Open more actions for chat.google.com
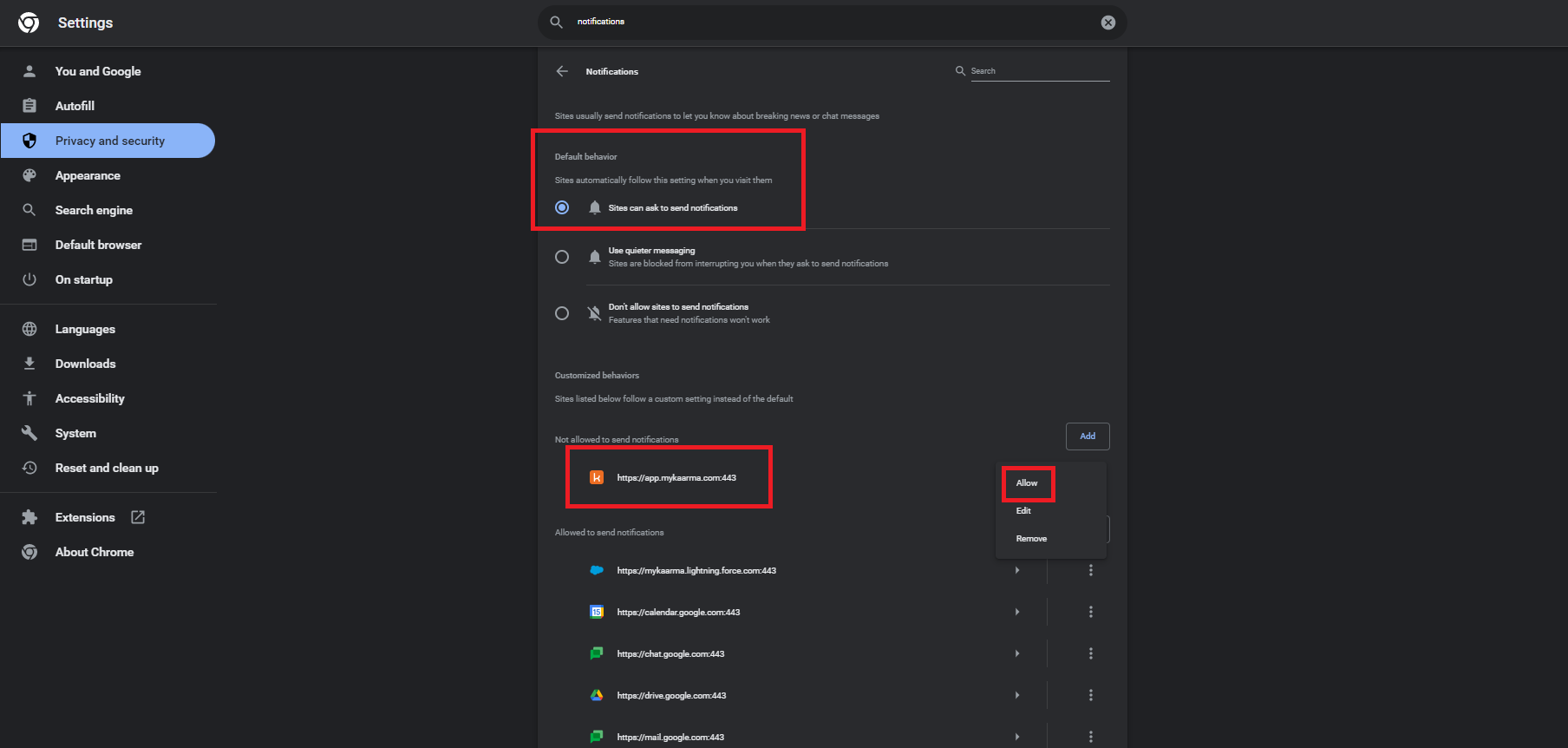This screenshot has height=748, width=1568. click(1090, 653)
